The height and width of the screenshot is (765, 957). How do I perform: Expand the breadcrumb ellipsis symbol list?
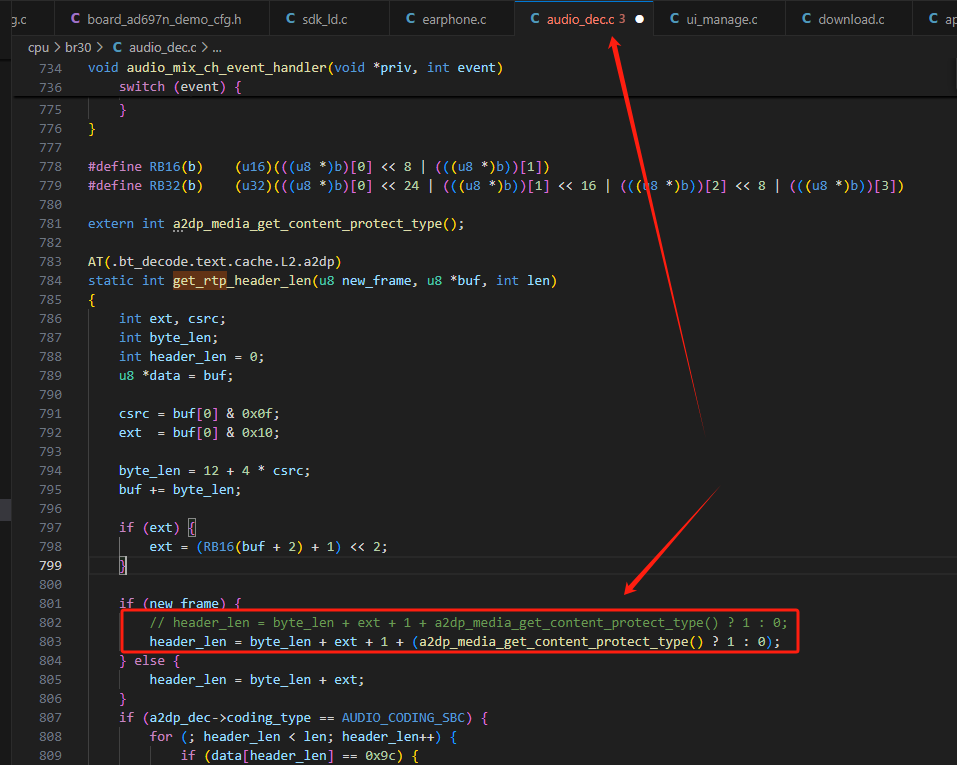point(217,48)
